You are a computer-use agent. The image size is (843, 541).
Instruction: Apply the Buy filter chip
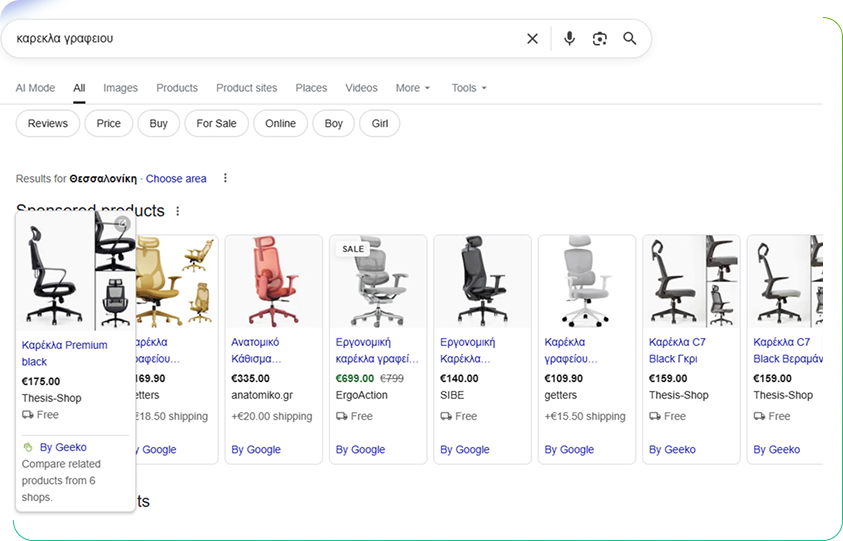(159, 123)
